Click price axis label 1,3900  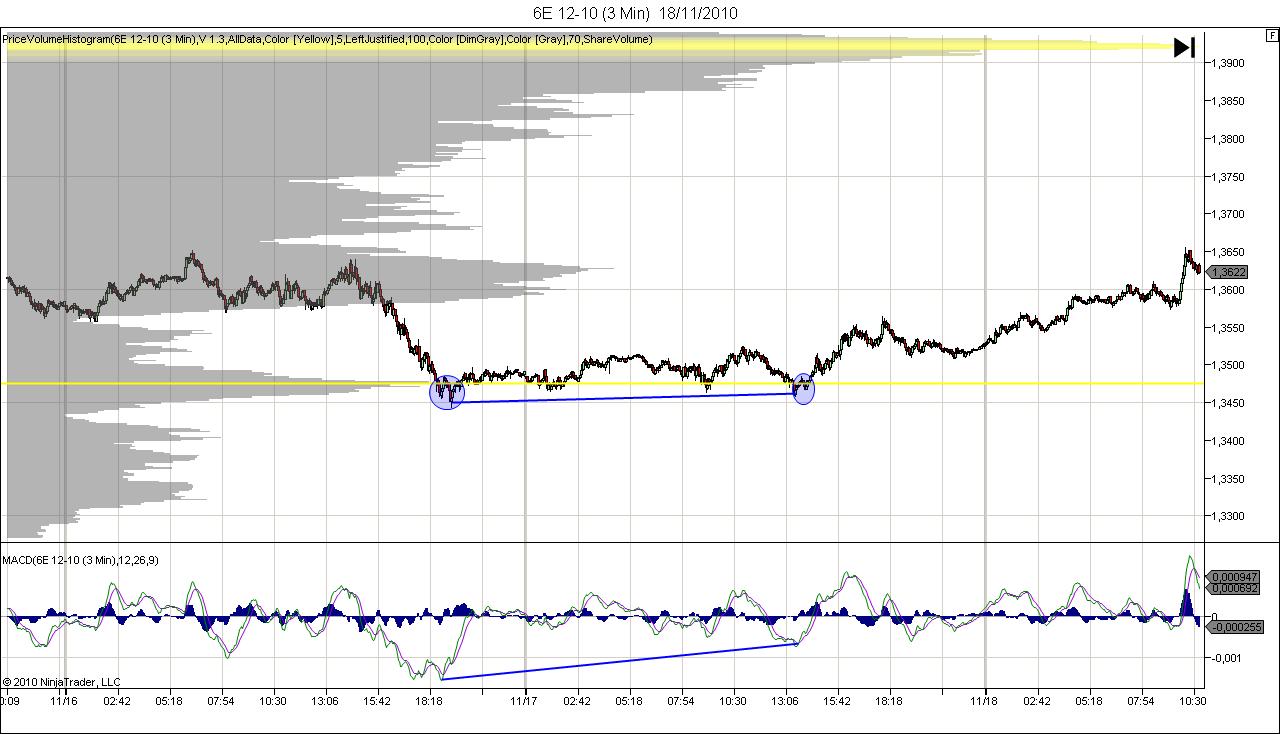tap(1229, 63)
